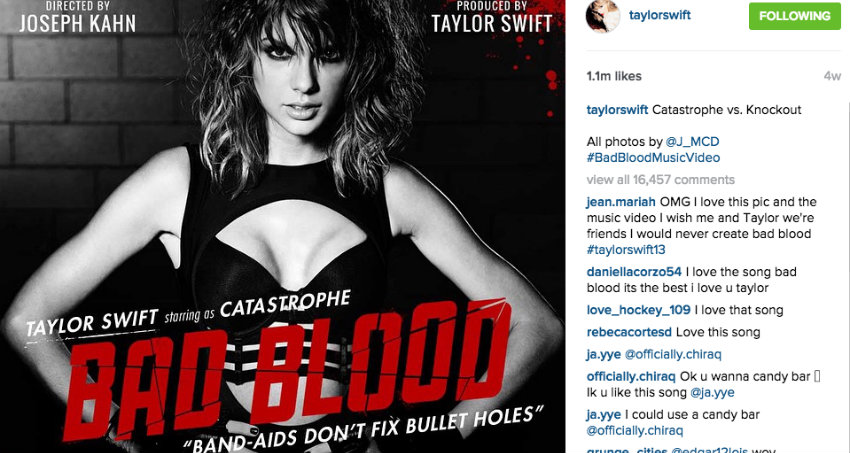Image resolution: width=850 pixels, height=453 pixels.
Task: Click the ja.yye username above officially.chiraq comment
Action: click(603, 355)
